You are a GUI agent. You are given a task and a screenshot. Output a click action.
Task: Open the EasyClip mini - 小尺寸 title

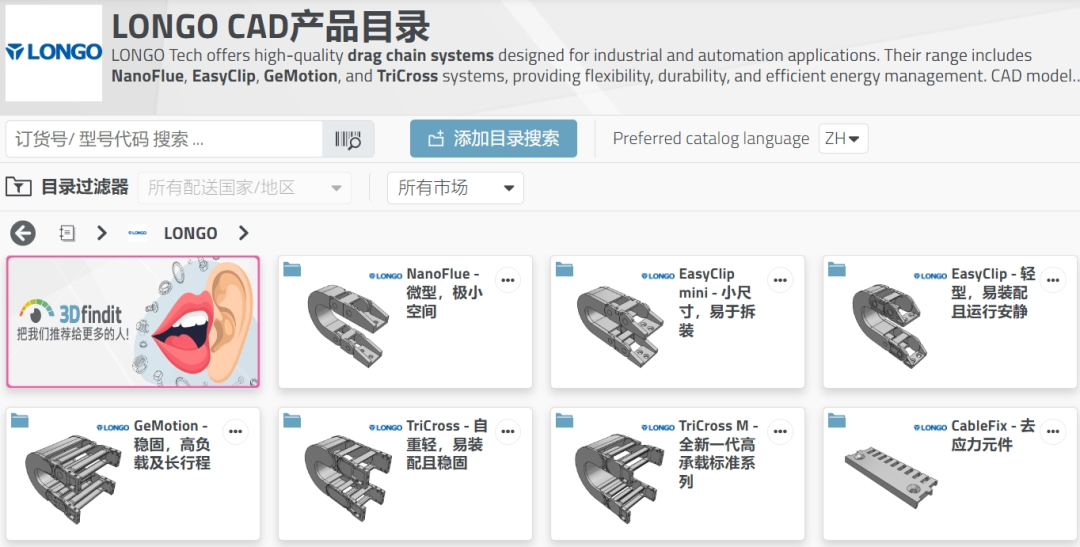pyautogui.click(x=717, y=302)
